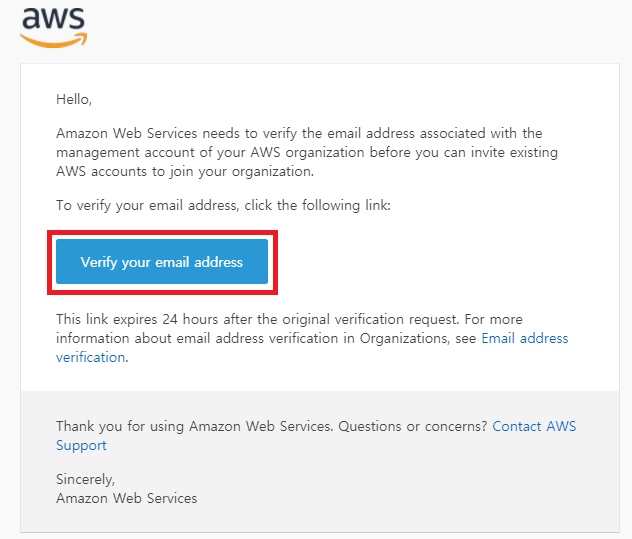
Task: Click the AWS logo in the header
Action: click(x=53, y=20)
